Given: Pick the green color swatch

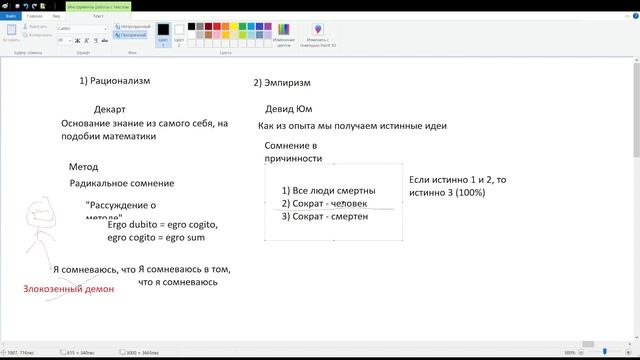Looking at the screenshot, I should (242, 27).
